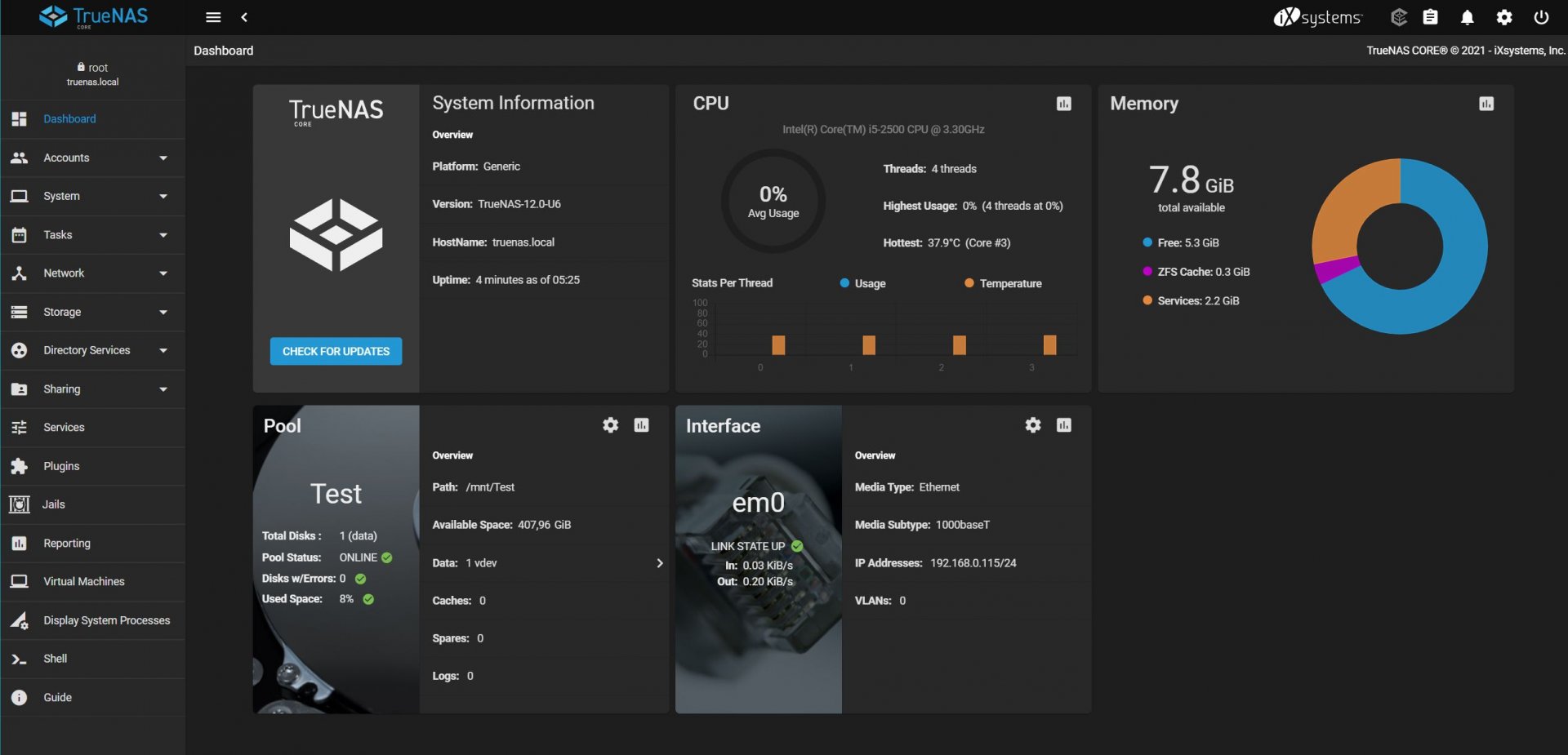Click the iXsystems logo
Screen dimensions: 1568x755
pyautogui.click(x=1317, y=17)
